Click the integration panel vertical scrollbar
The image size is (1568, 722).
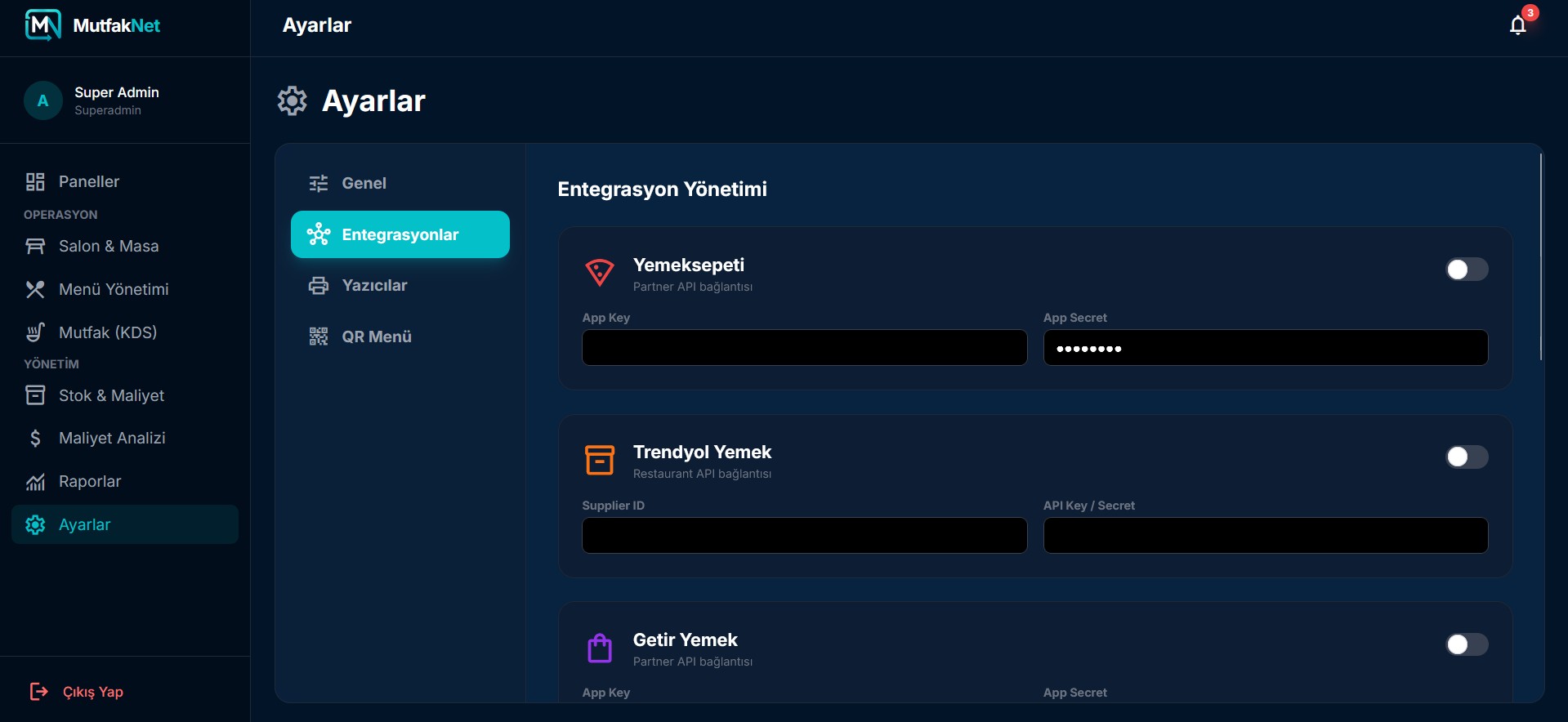click(1541, 256)
